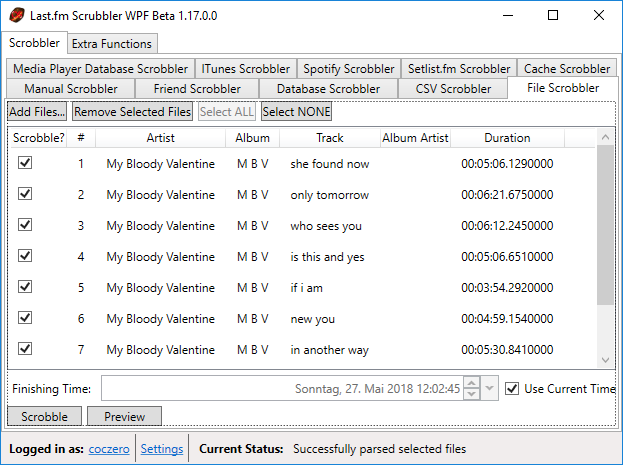623x465 pixels.
Task: Open the Media Player Database Scrobbler tab
Action: pos(101,69)
